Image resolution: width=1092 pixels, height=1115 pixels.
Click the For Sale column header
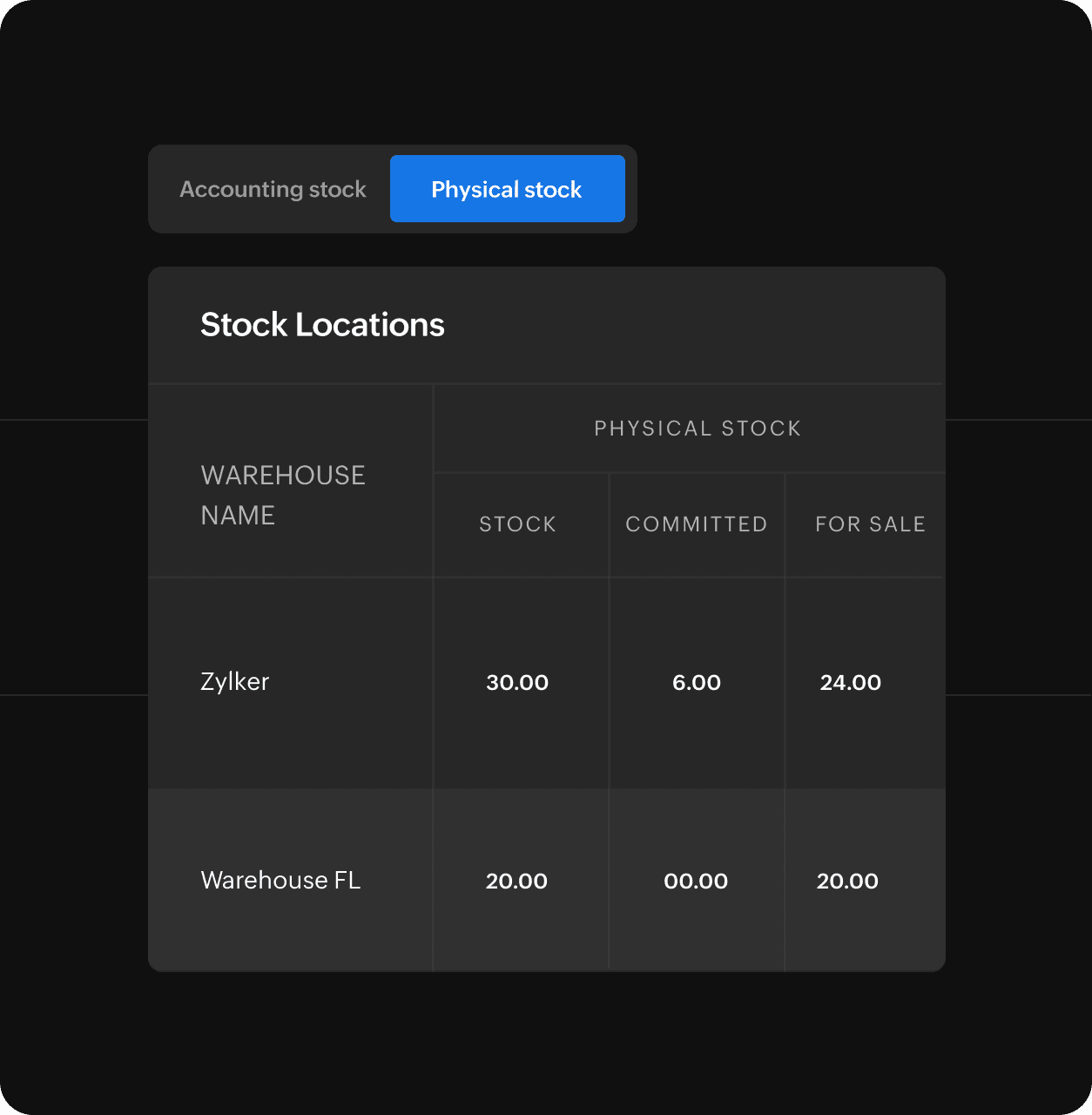pos(869,524)
